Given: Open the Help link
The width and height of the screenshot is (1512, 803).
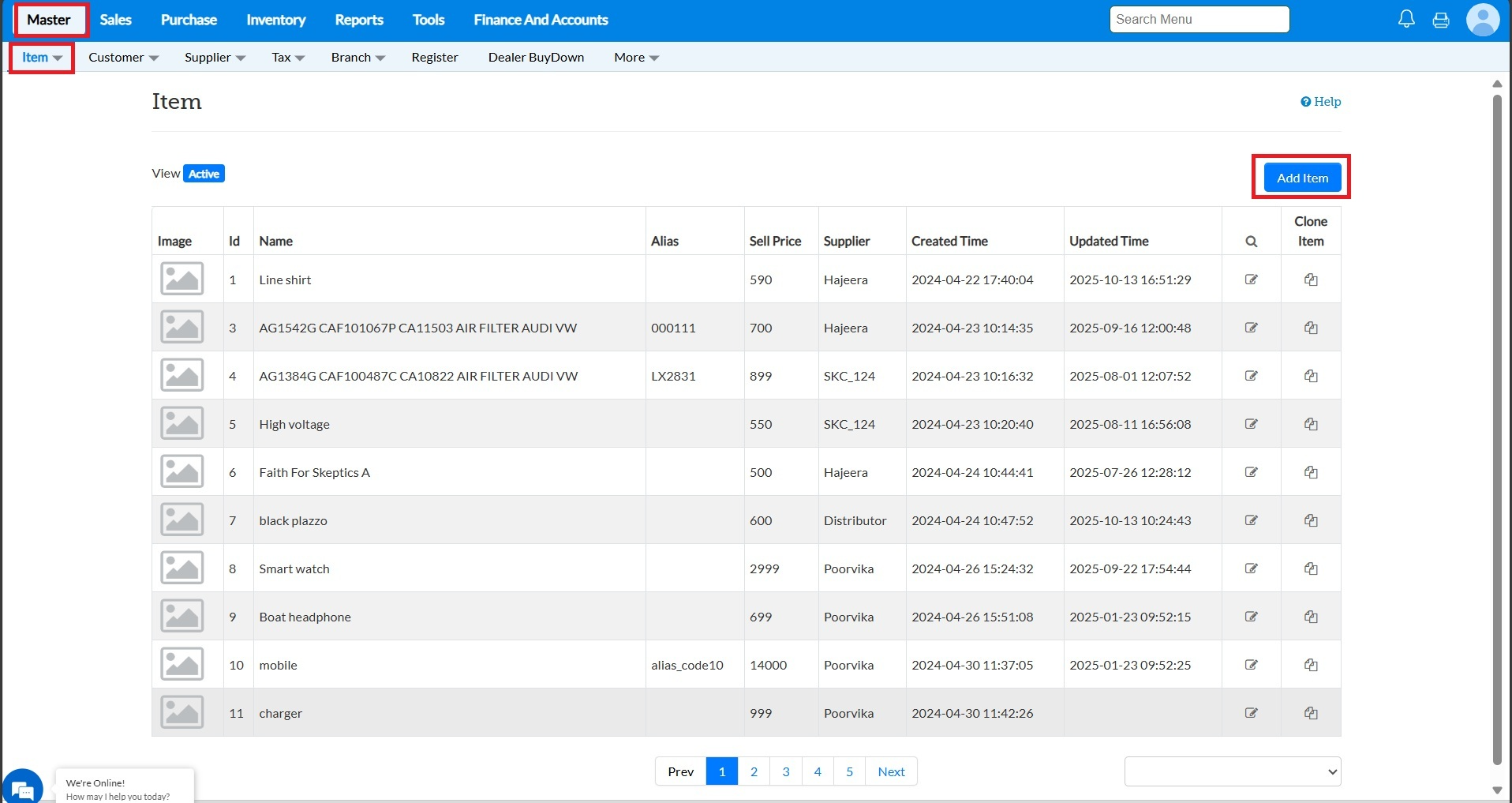Looking at the screenshot, I should pyautogui.click(x=1320, y=102).
